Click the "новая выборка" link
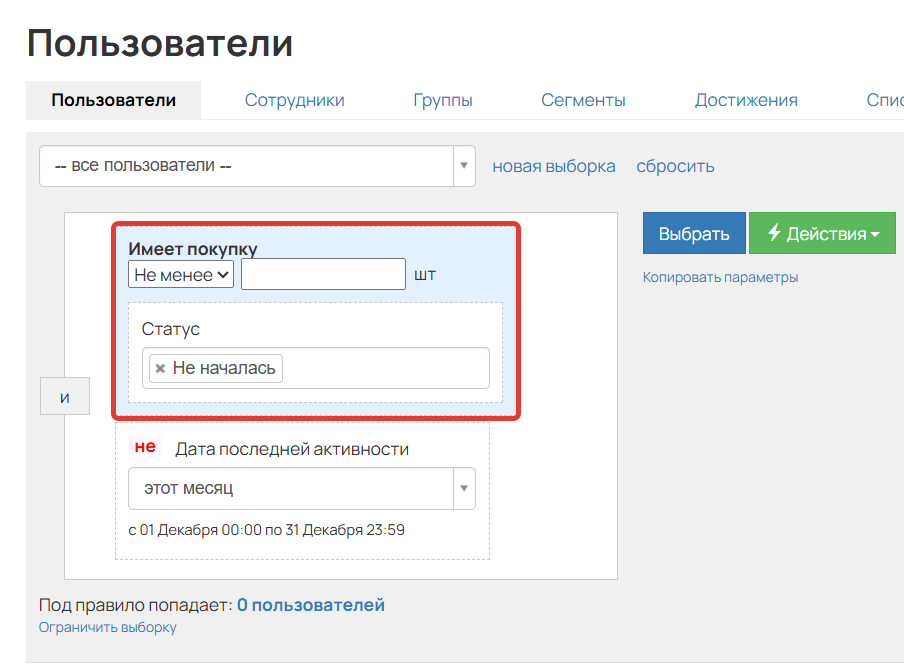The width and height of the screenshot is (904, 670). (554, 166)
